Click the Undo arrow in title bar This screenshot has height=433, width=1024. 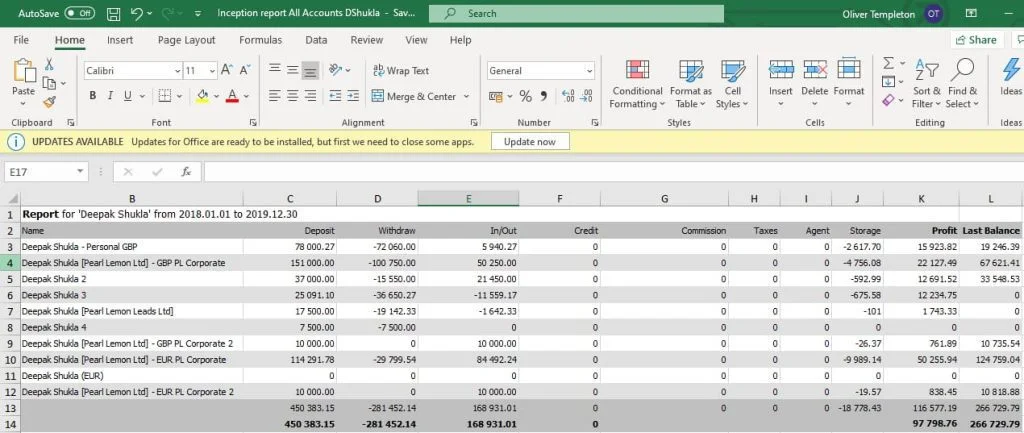(136, 13)
